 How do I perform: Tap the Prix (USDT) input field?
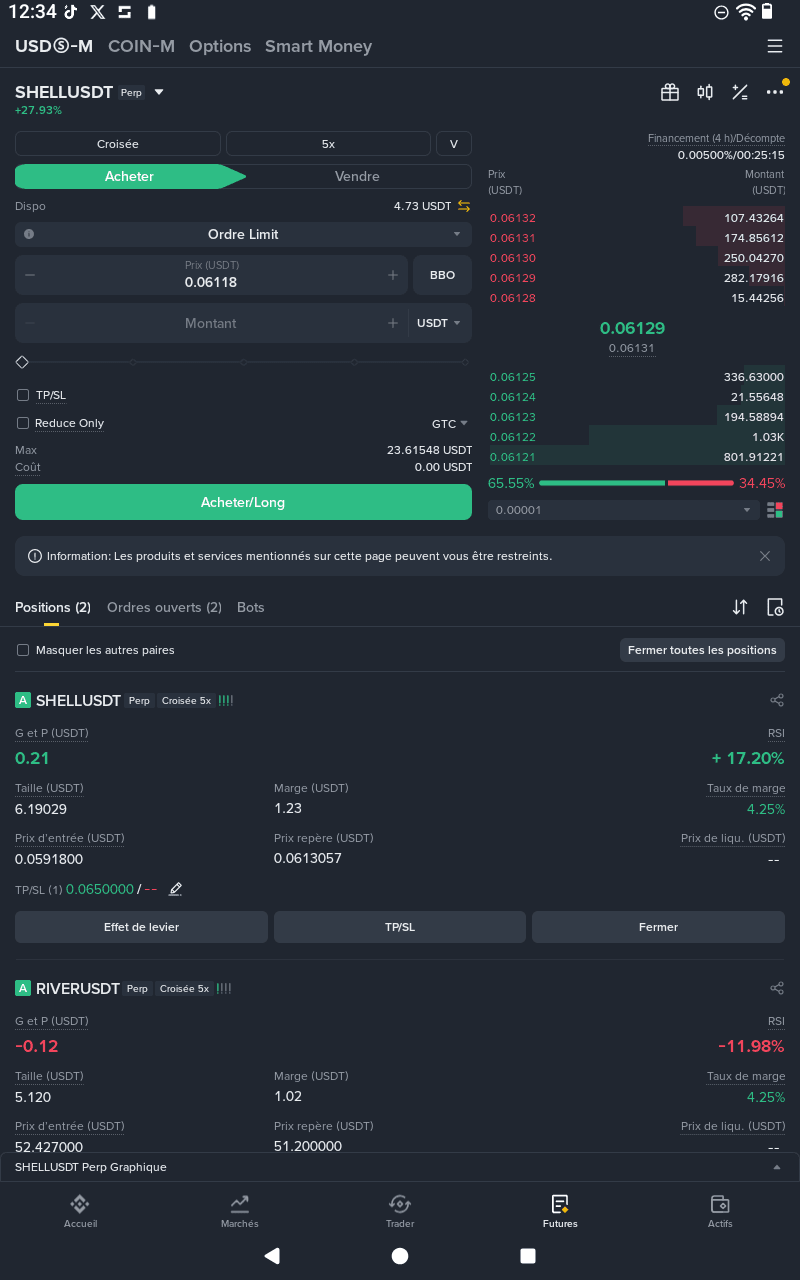(211, 275)
